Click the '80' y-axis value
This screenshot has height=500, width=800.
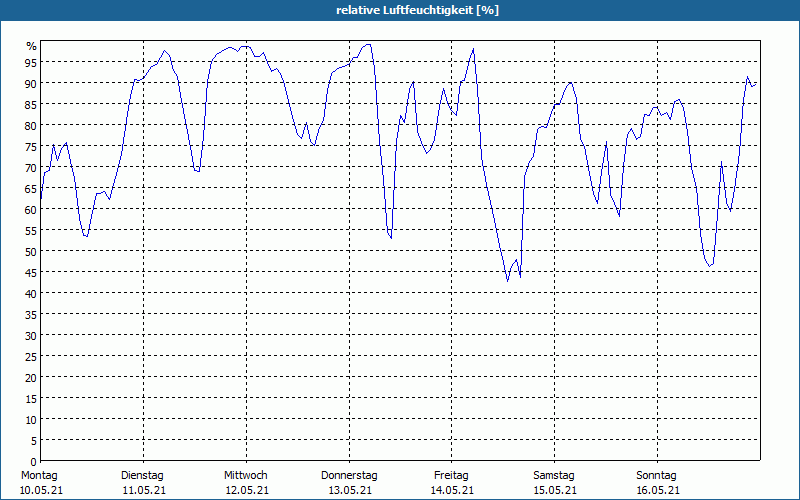[x=31, y=126]
